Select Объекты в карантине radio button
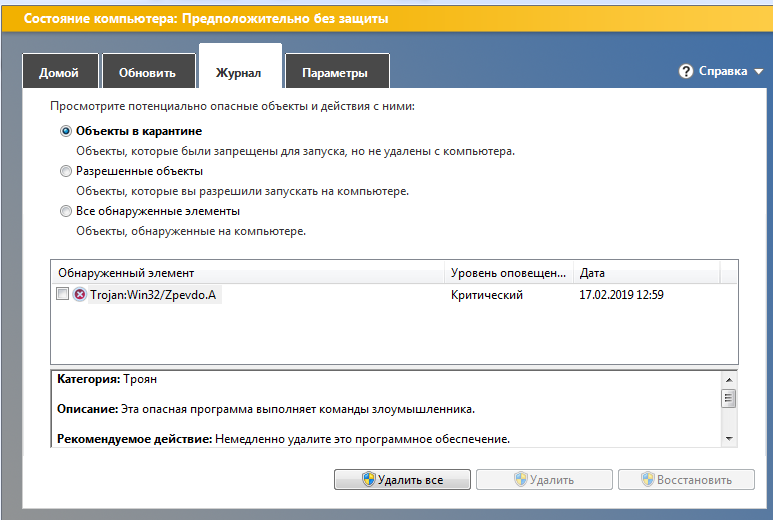The image size is (773, 520). coord(66,131)
